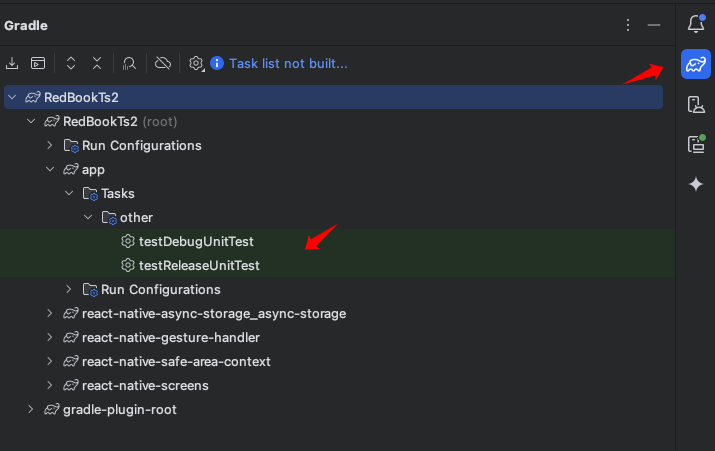Viewport: 715px width, 451px height.
Task: Click the folder icon beside Tasks
Action: click(90, 194)
